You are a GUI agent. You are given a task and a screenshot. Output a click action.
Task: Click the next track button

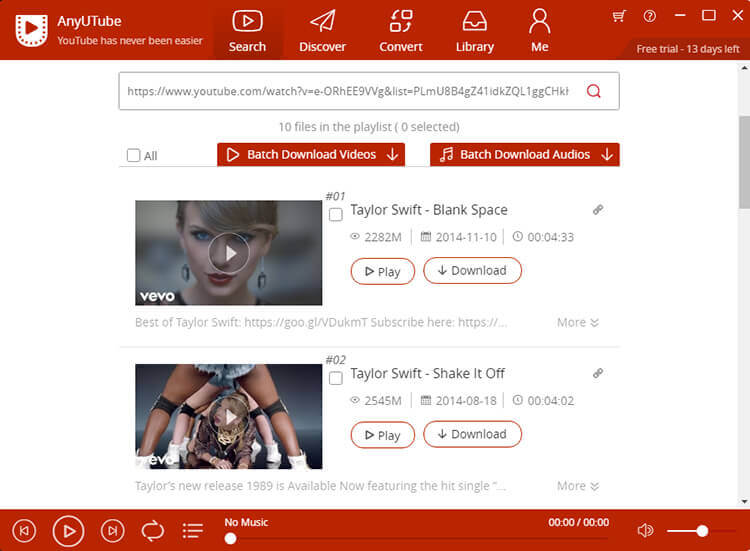tap(112, 531)
